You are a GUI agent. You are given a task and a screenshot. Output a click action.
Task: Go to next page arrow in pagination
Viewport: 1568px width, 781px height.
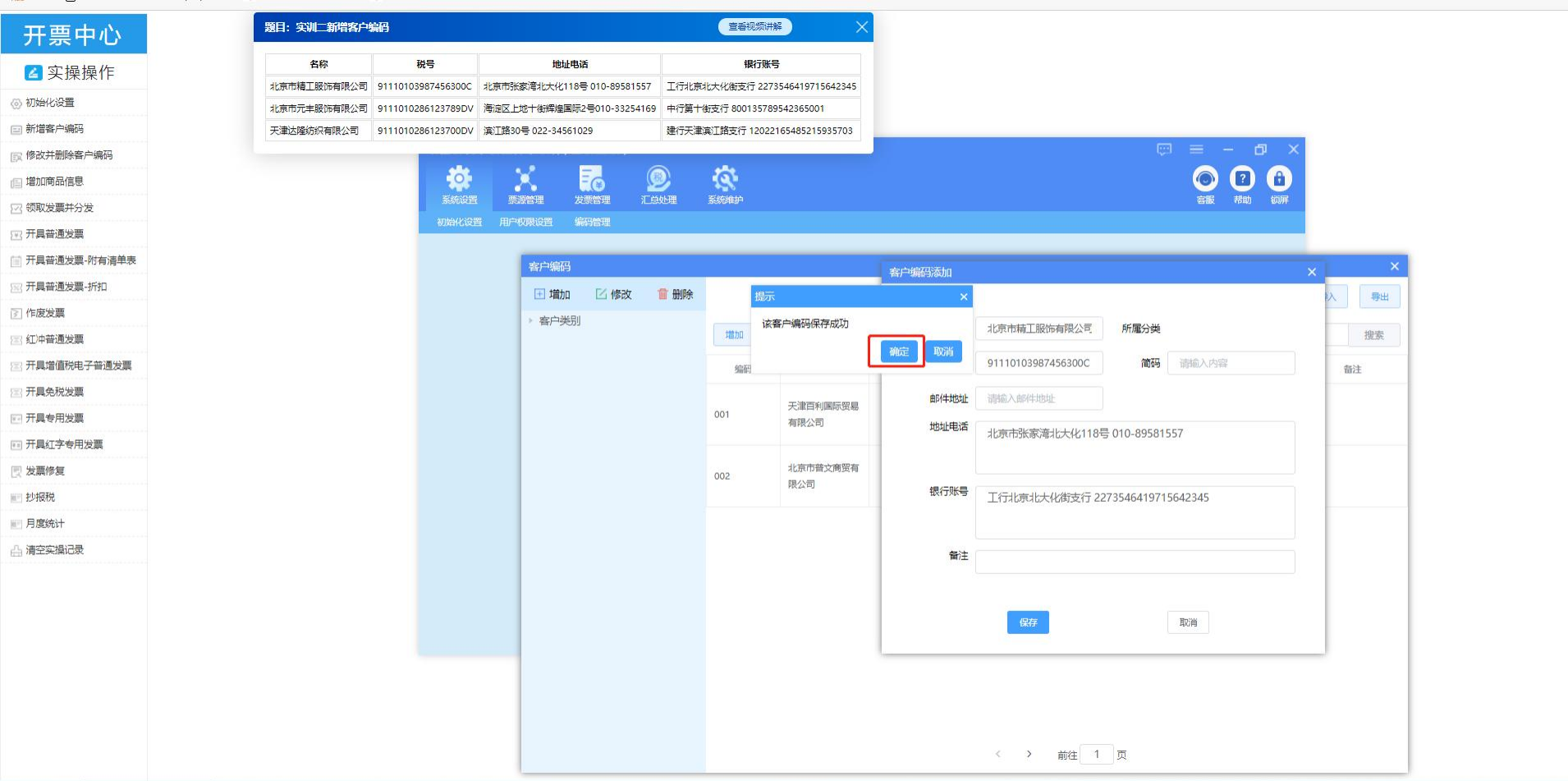click(1029, 754)
